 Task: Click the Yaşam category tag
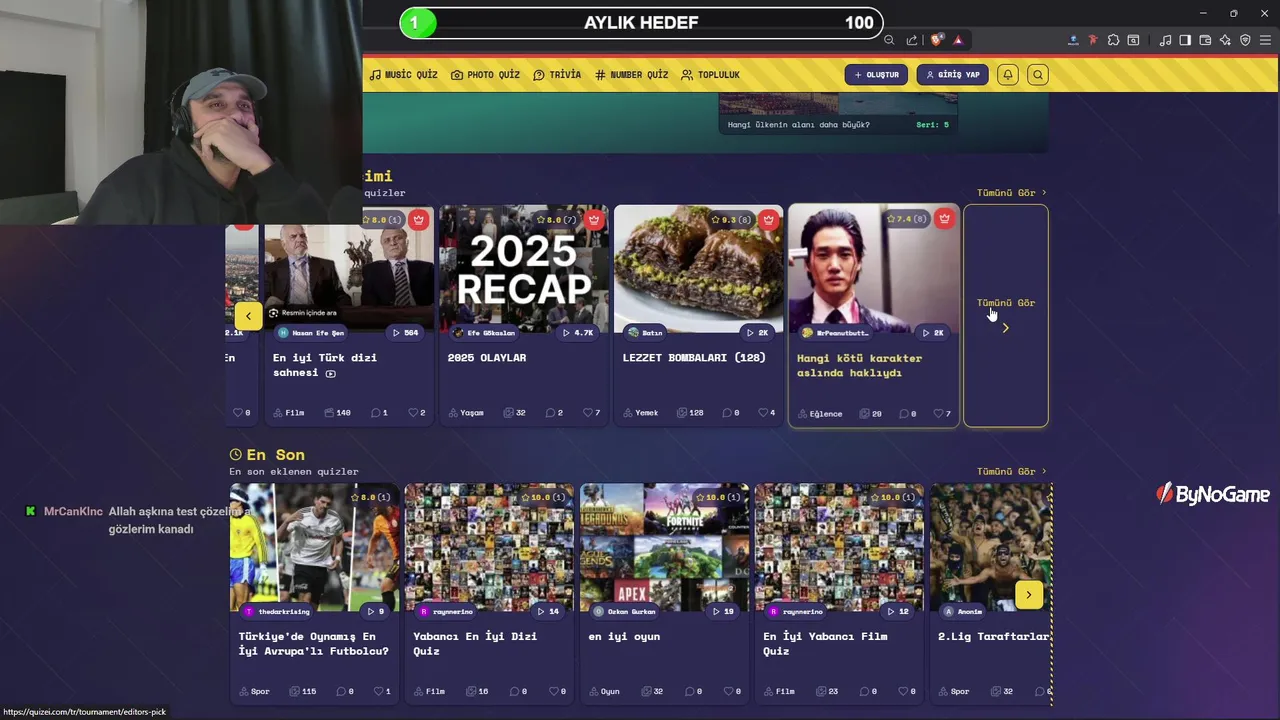tap(466, 413)
